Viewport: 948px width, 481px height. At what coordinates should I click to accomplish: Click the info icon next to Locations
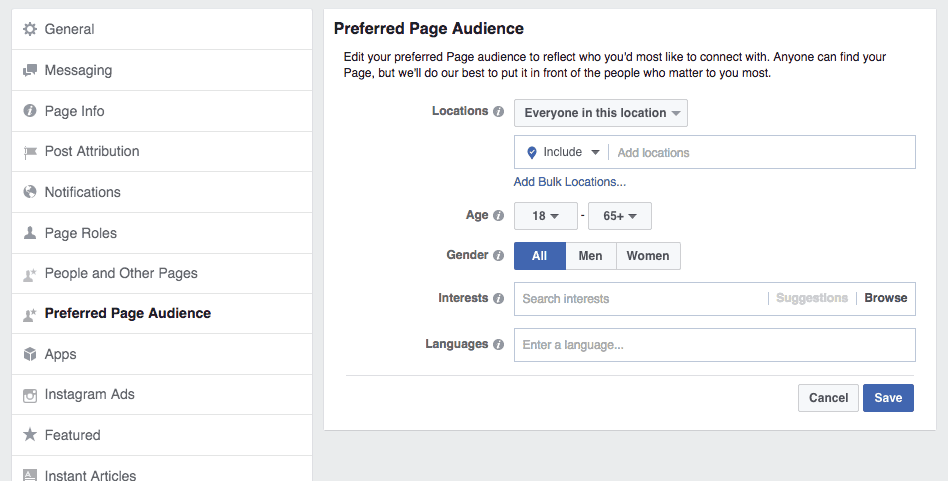coord(498,112)
